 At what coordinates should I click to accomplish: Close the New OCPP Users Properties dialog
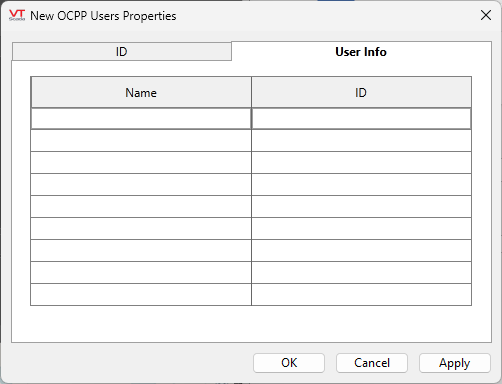(x=486, y=15)
